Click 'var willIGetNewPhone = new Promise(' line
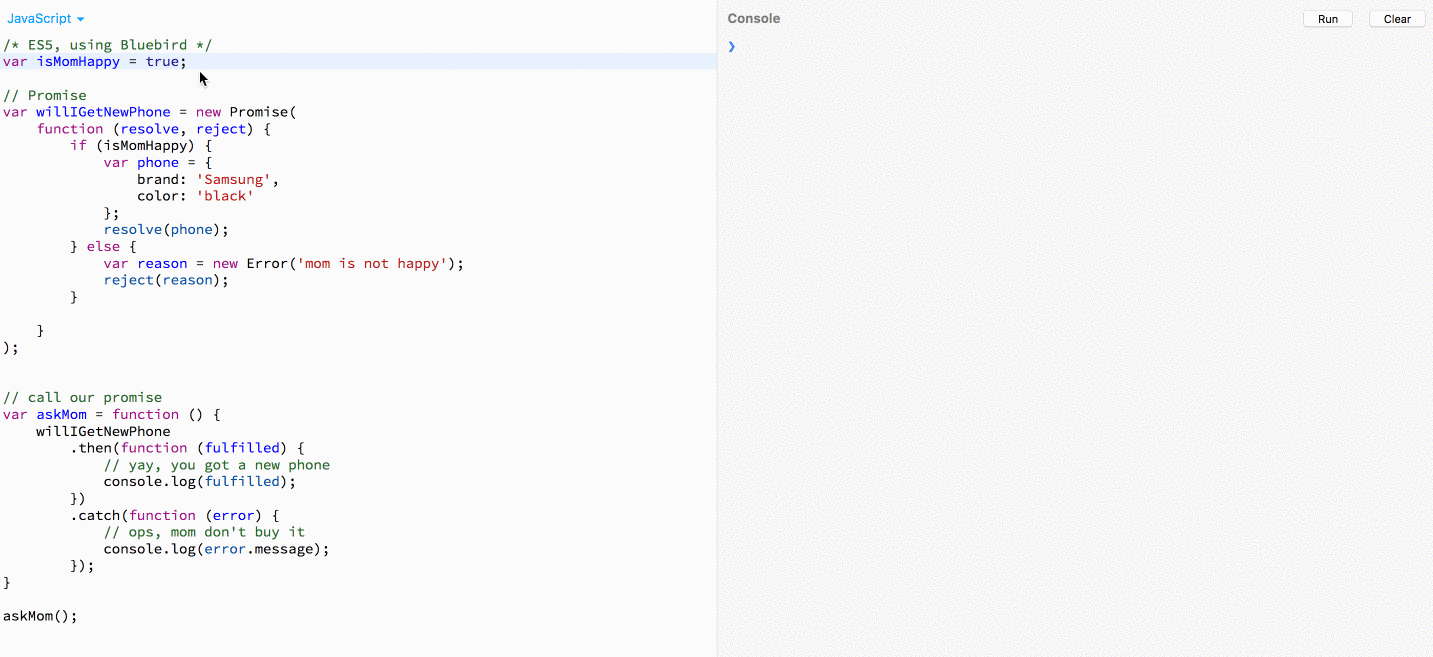The height and width of the screenshot is (657, 1433). tap(150, 112)
